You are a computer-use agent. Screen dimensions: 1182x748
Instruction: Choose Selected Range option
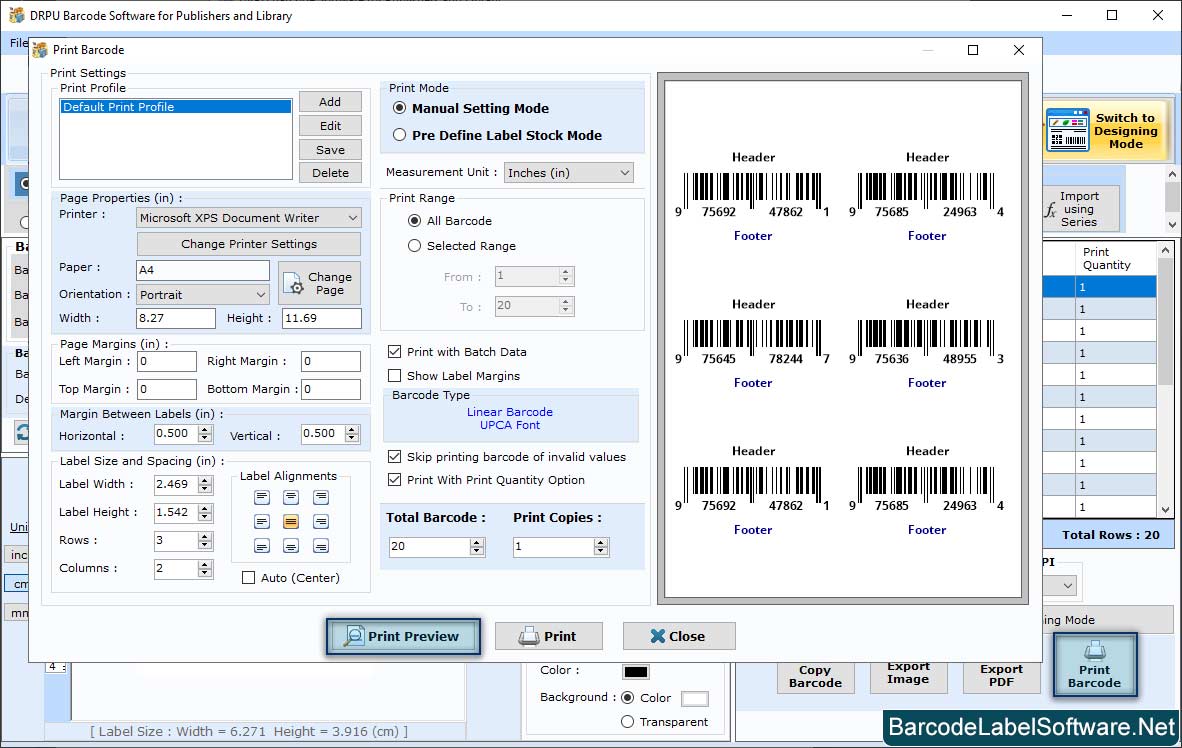(415, 246)
